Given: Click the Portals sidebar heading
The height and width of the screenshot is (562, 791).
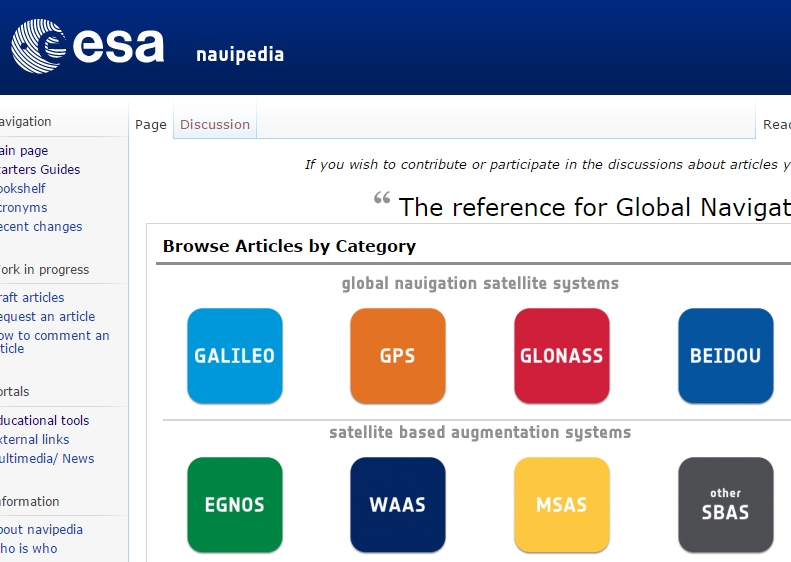Looking at the screenshot, I should [14, 391].
